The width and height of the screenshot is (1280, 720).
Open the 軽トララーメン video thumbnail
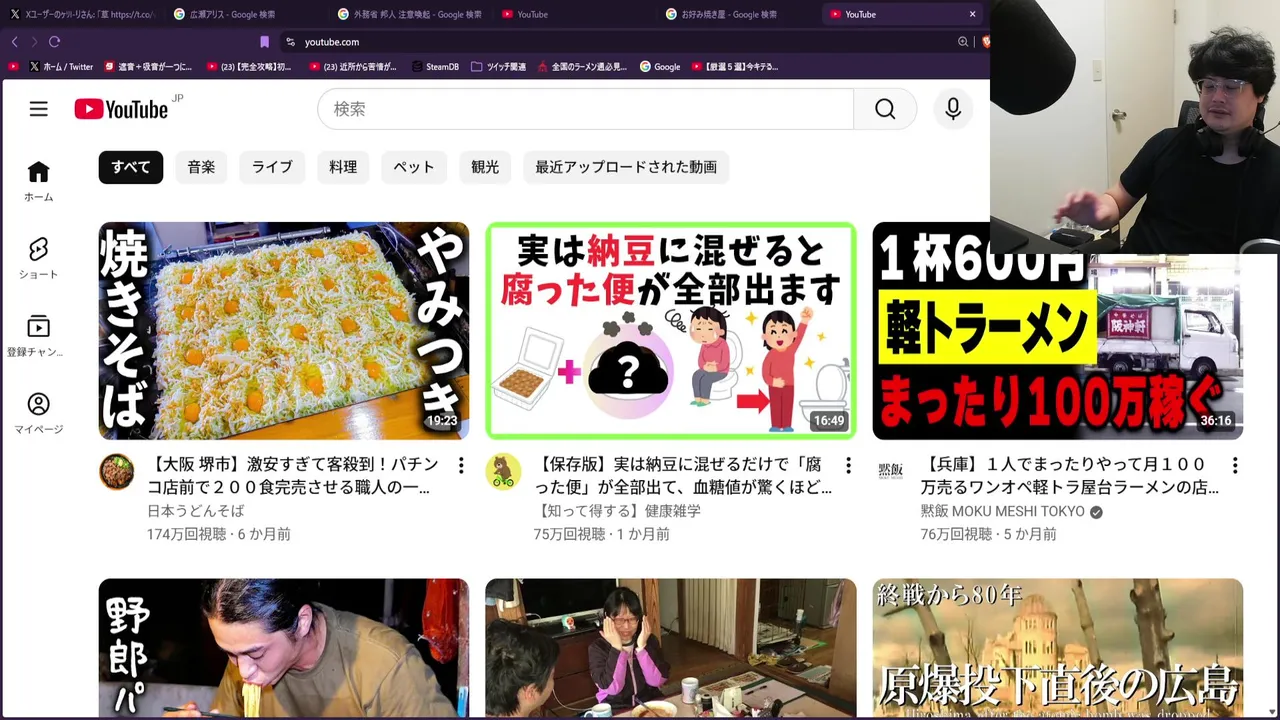click(1058, 331)
